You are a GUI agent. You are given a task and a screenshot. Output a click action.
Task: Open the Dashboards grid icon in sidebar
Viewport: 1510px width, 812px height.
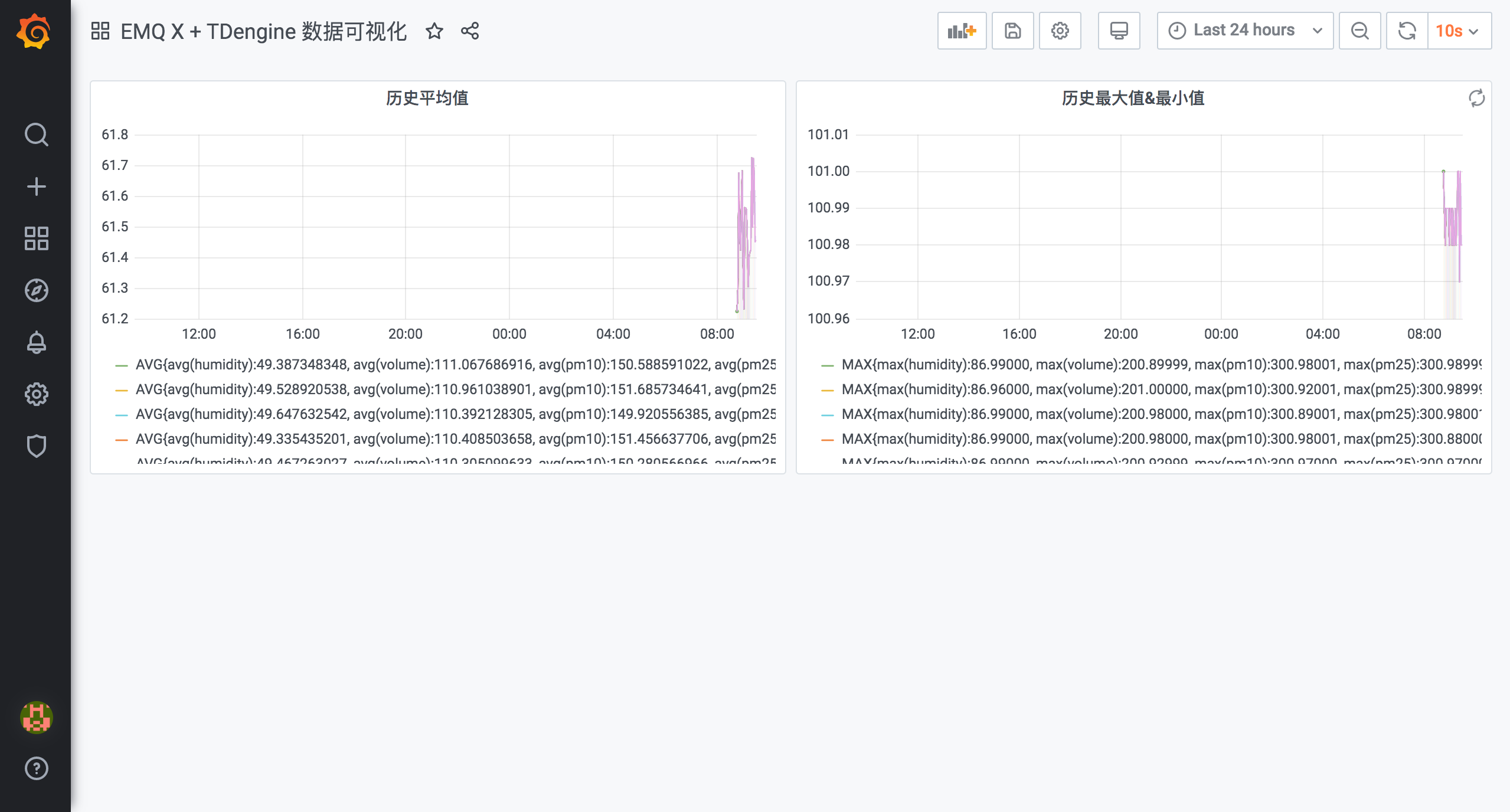pos(36,238)
